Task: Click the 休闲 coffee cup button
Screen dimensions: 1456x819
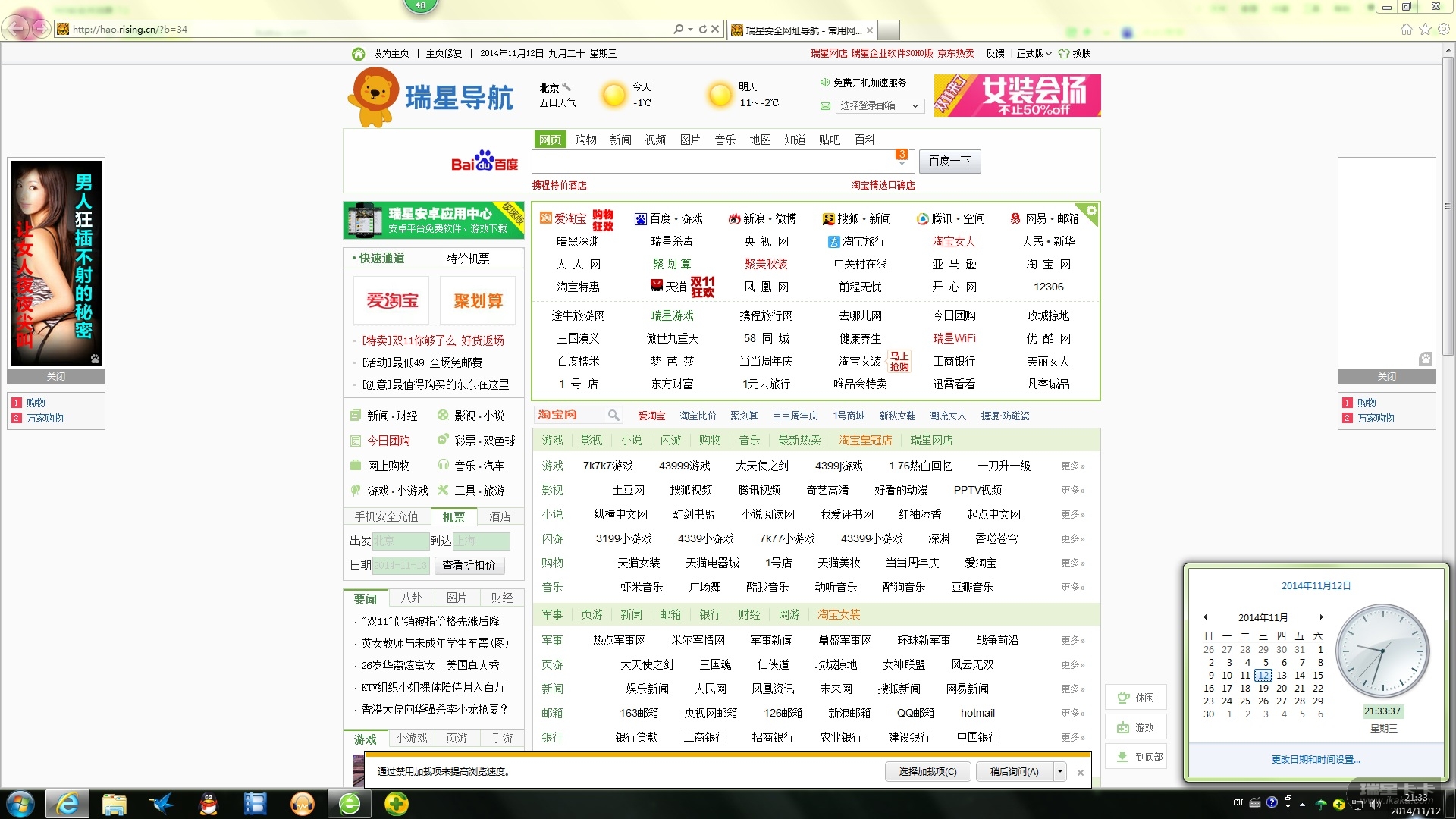Action: [1135, 698]
